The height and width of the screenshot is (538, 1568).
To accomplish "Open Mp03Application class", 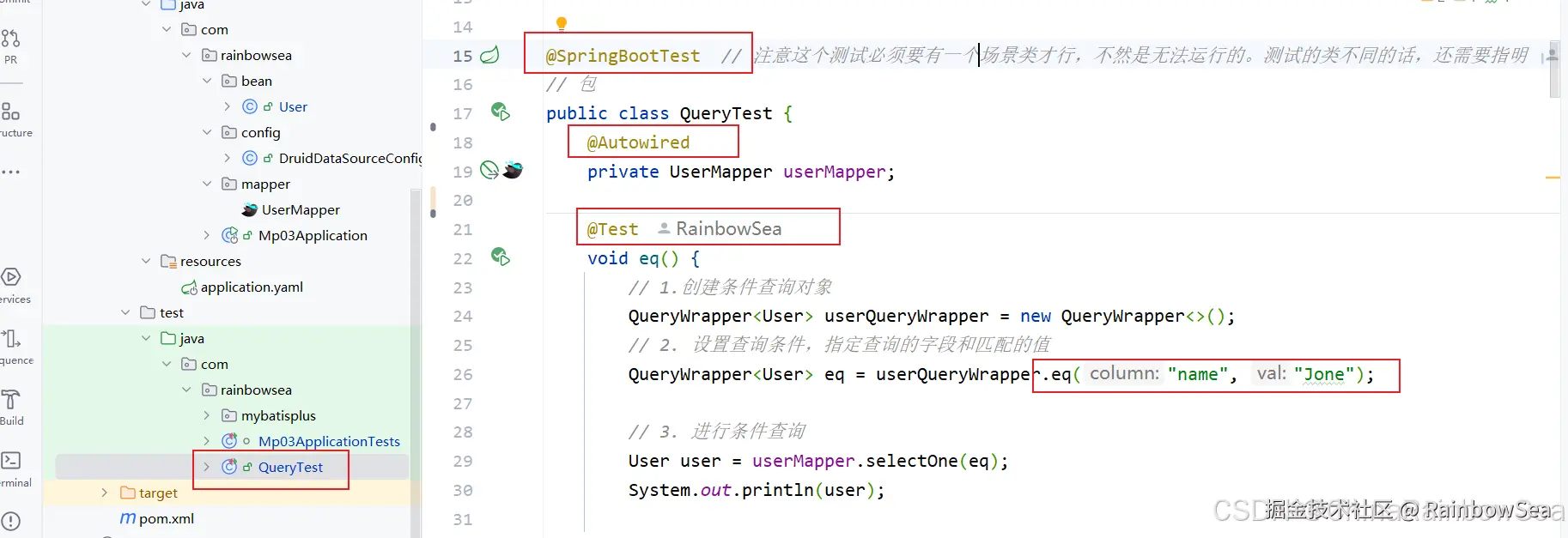I will pyautogui.click(x=313, y=235).
